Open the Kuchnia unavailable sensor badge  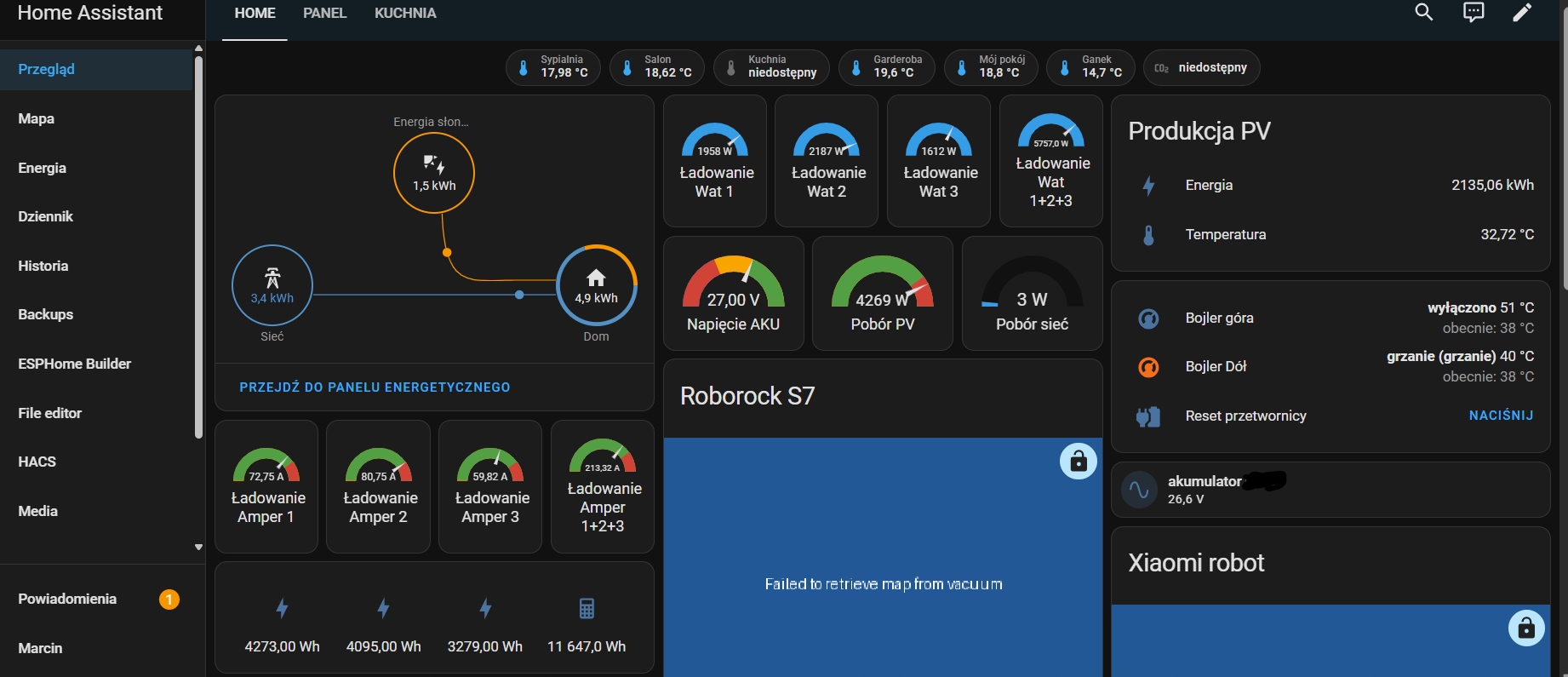pyautogui.click(x=771, y=67)
